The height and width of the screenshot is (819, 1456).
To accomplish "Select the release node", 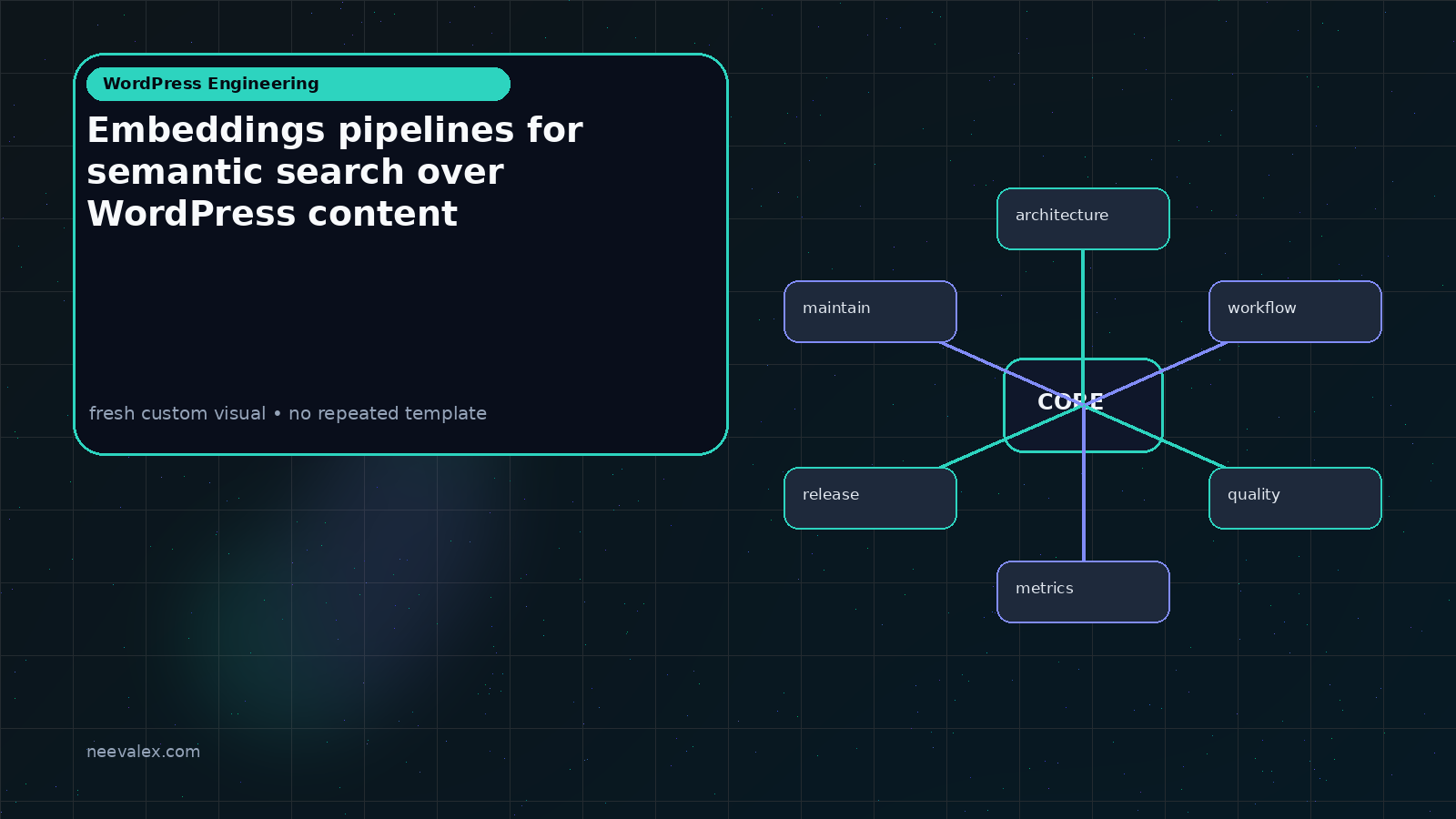I will pos(870,498).
